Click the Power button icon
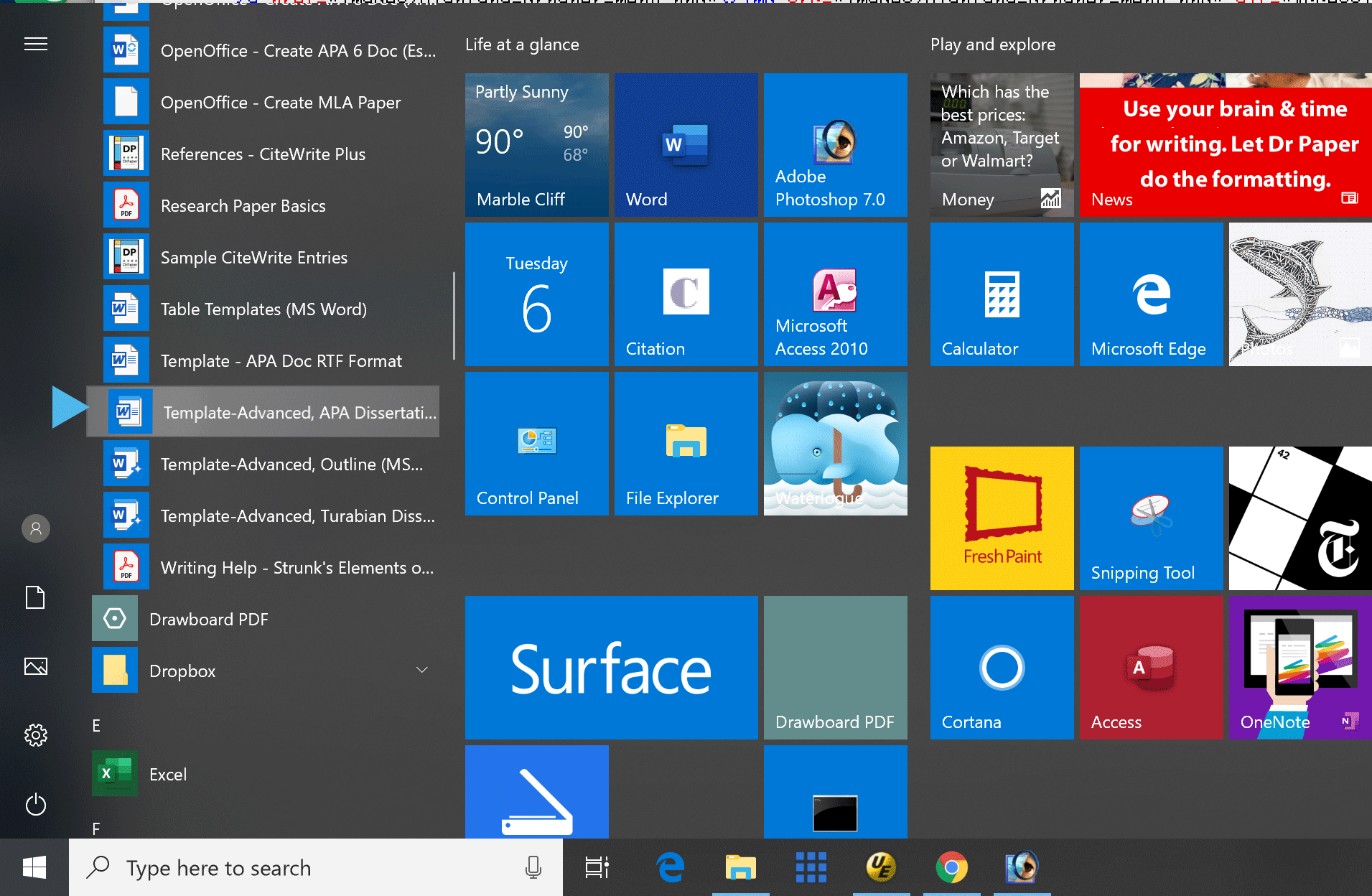 coord(36,805)
